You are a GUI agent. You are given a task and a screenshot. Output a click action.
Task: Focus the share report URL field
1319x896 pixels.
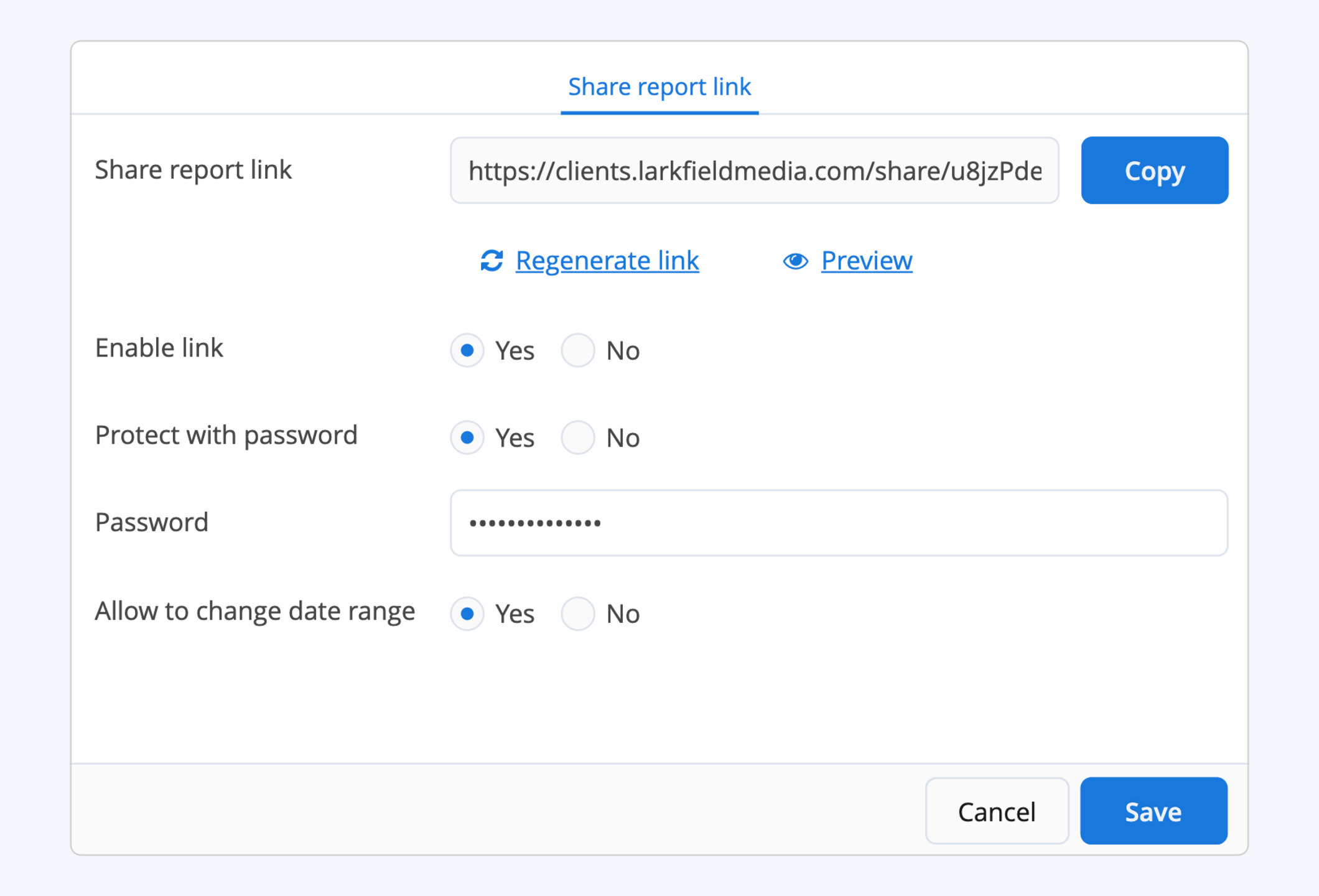755,170
